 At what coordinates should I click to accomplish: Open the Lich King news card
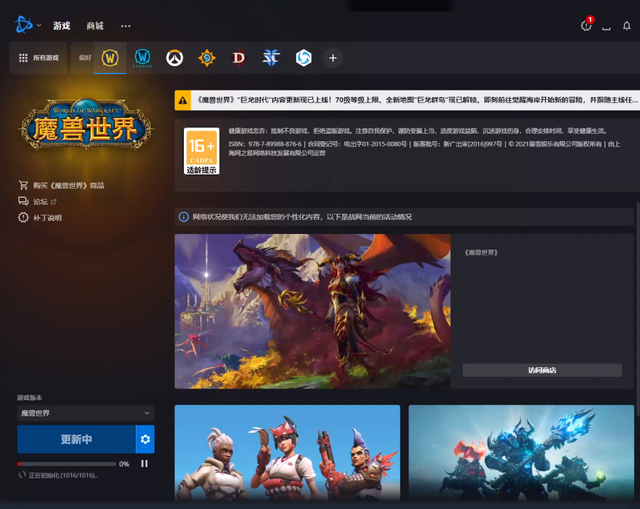[x=521, y=452]
